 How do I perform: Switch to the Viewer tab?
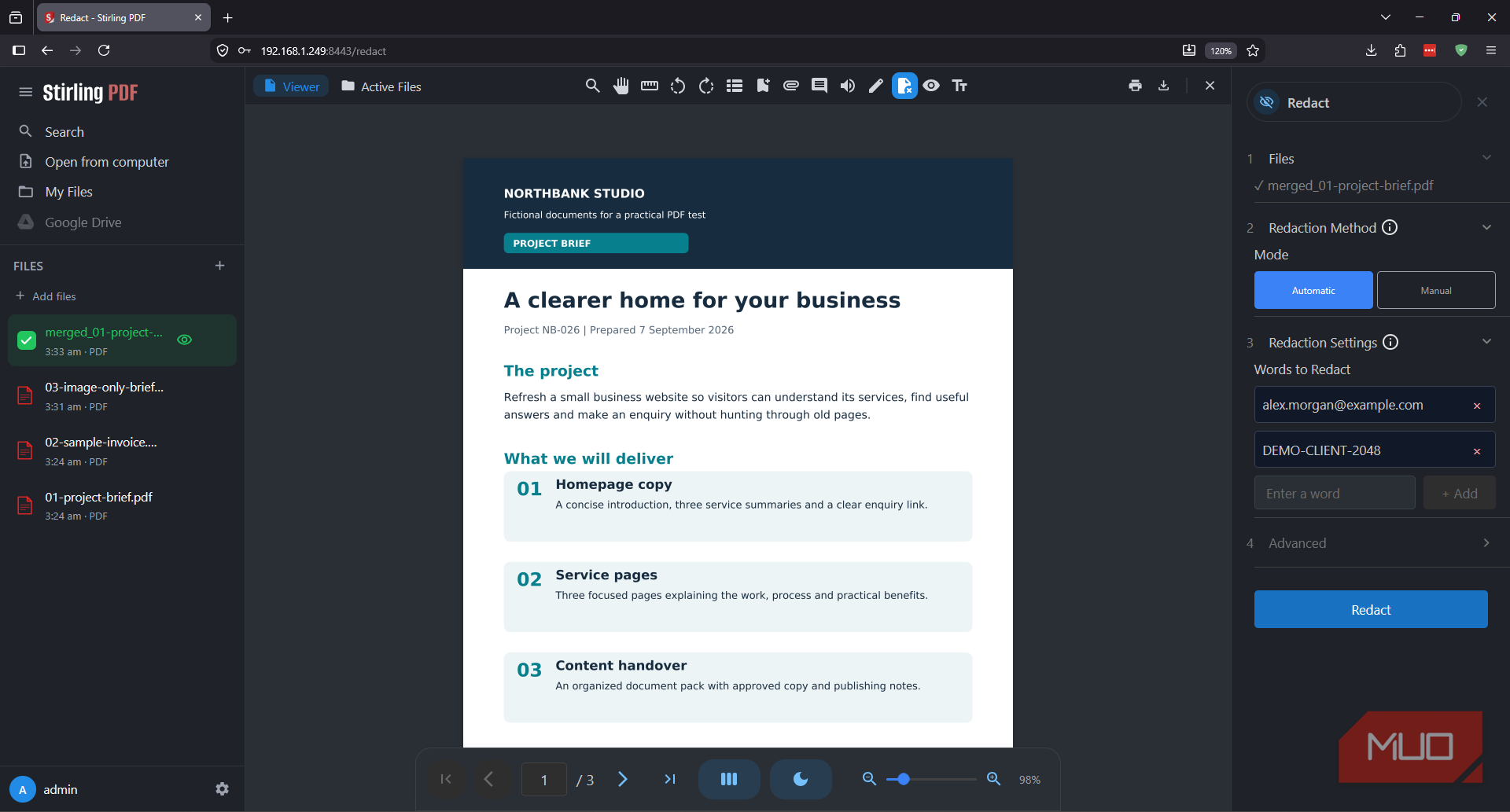[x=292, y=86]
